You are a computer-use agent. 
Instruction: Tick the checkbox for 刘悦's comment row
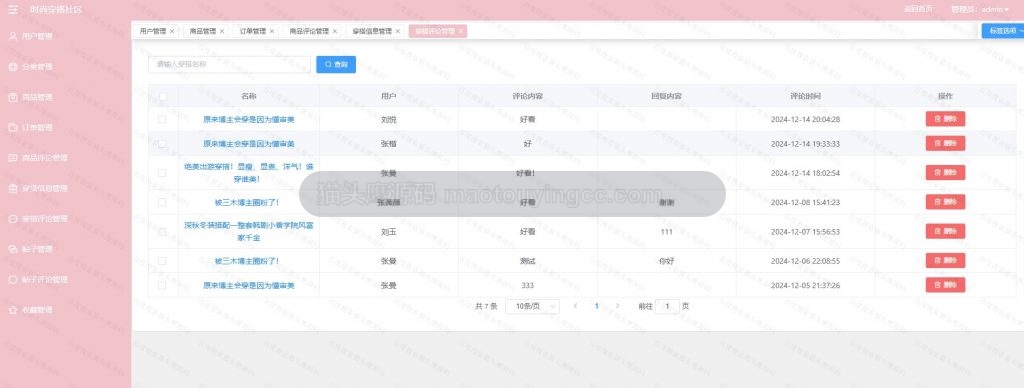tap(162, 119)
